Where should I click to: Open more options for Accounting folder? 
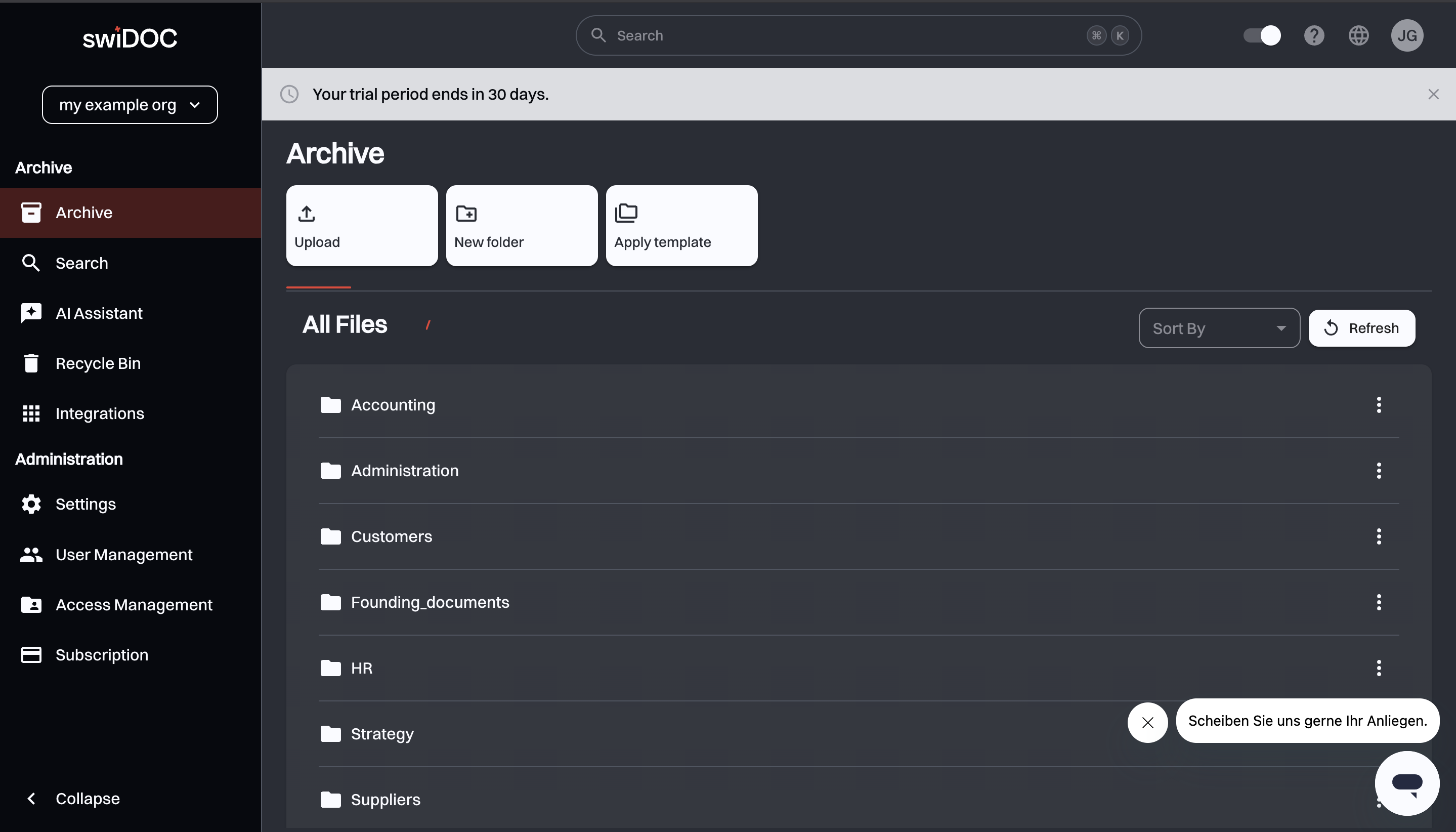point(1378,404)
